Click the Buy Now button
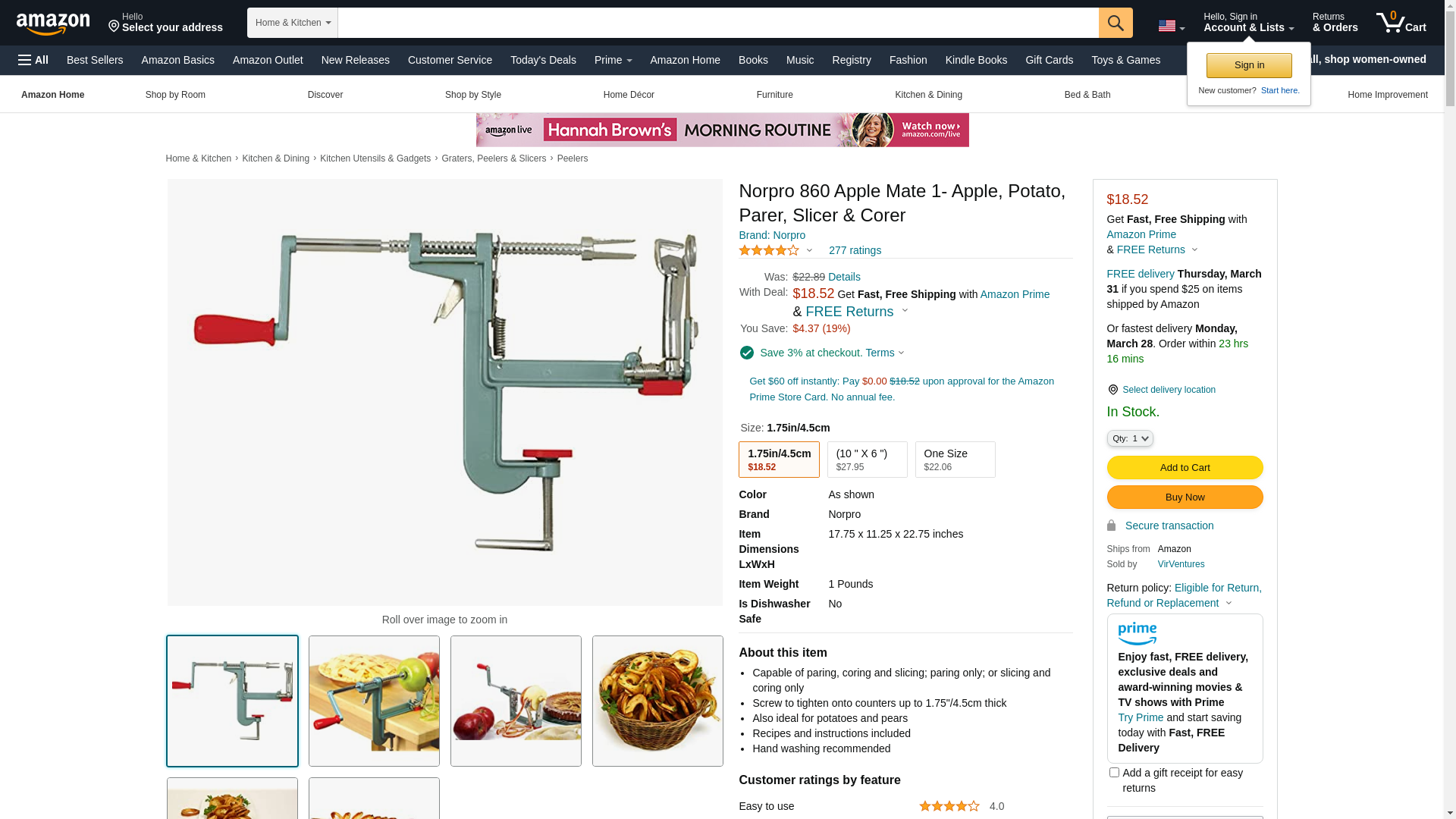Image resolution: width=1456 pixels, height=819 pixels. 1185,497
